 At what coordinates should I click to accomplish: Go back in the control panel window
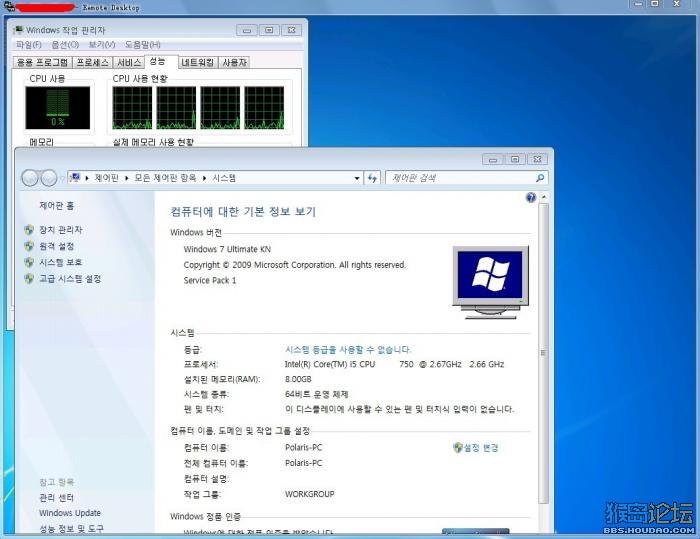(30, 178)
